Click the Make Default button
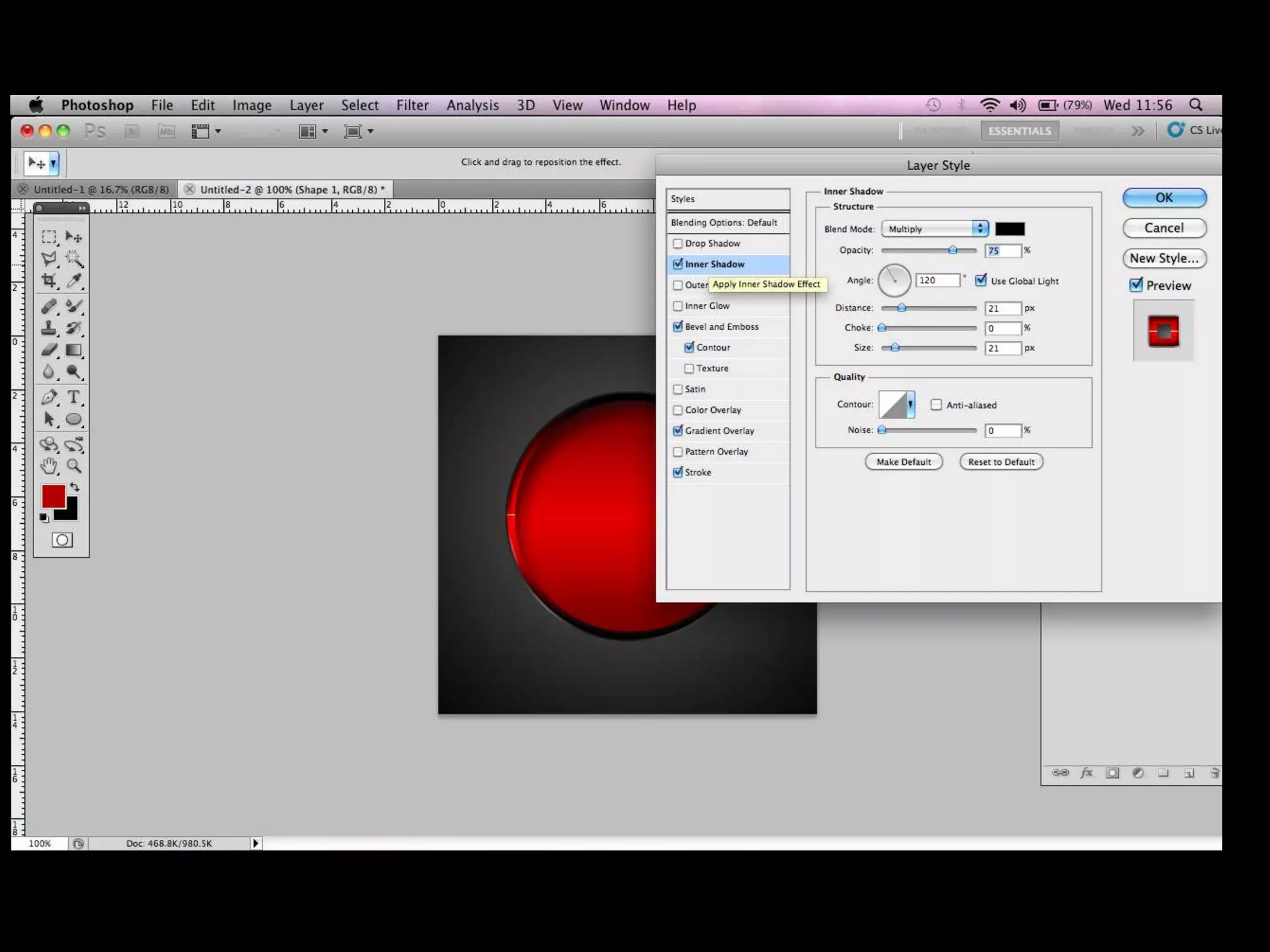Viewport: 1270px width, 952px height. pos(904,462)
